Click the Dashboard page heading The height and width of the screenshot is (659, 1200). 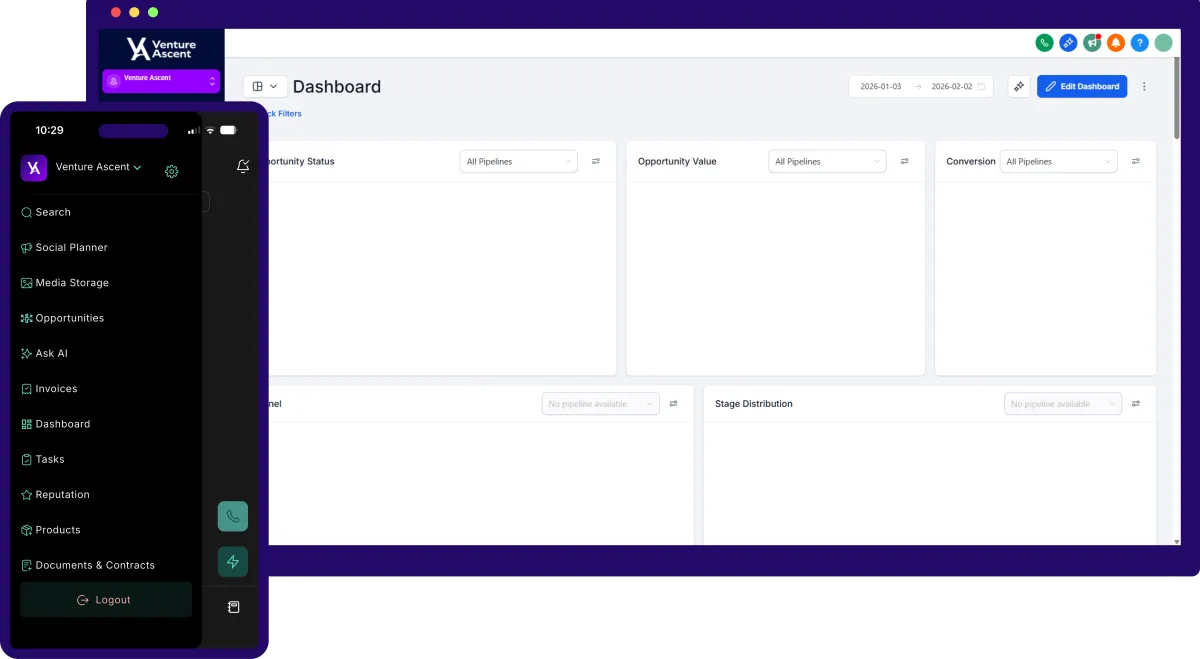click(x=337, y=87)
